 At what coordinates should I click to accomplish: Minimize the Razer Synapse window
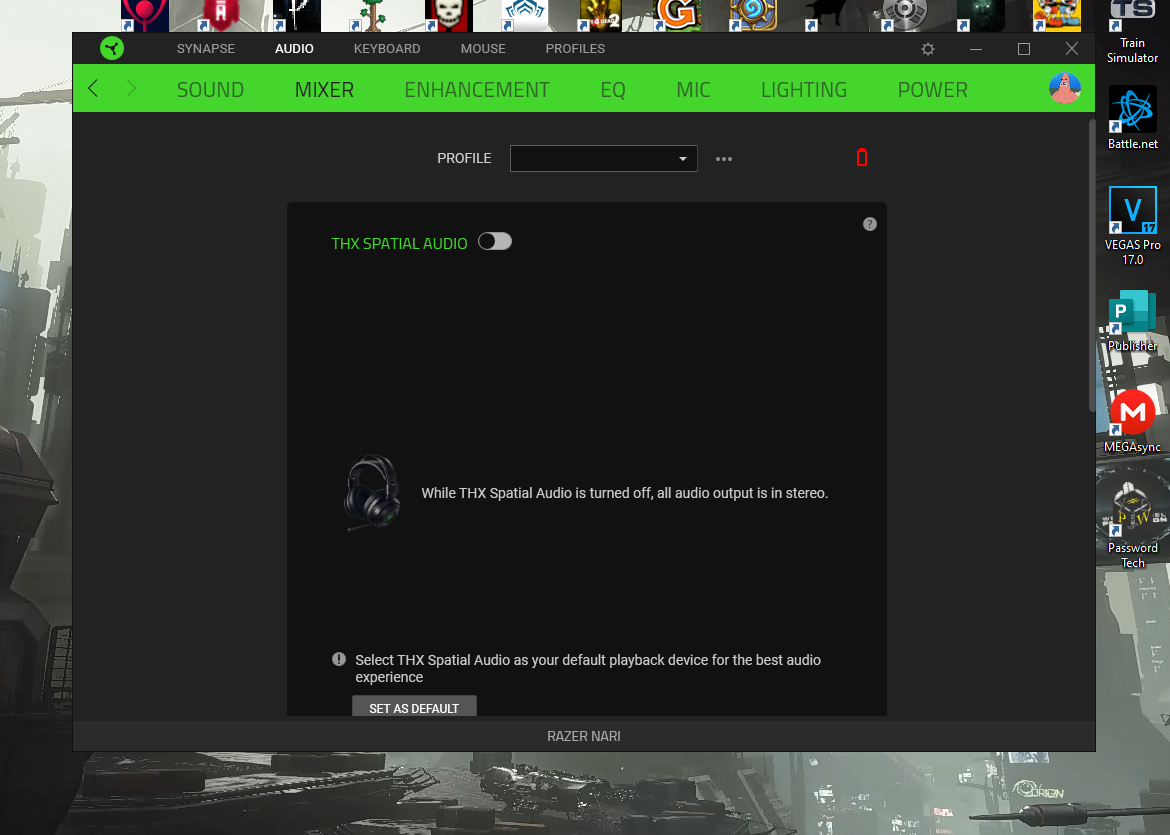[x=976, y=49]
